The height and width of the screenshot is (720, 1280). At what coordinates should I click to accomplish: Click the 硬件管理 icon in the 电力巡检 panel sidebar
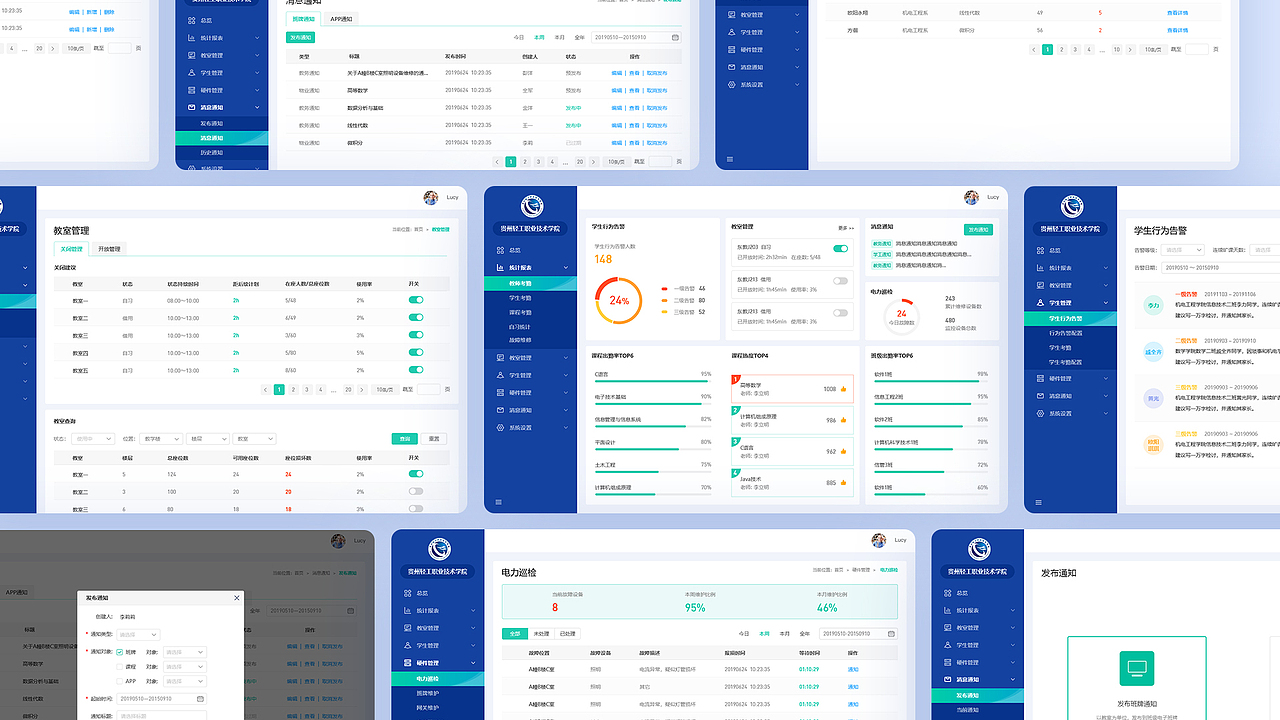(407, 662)
